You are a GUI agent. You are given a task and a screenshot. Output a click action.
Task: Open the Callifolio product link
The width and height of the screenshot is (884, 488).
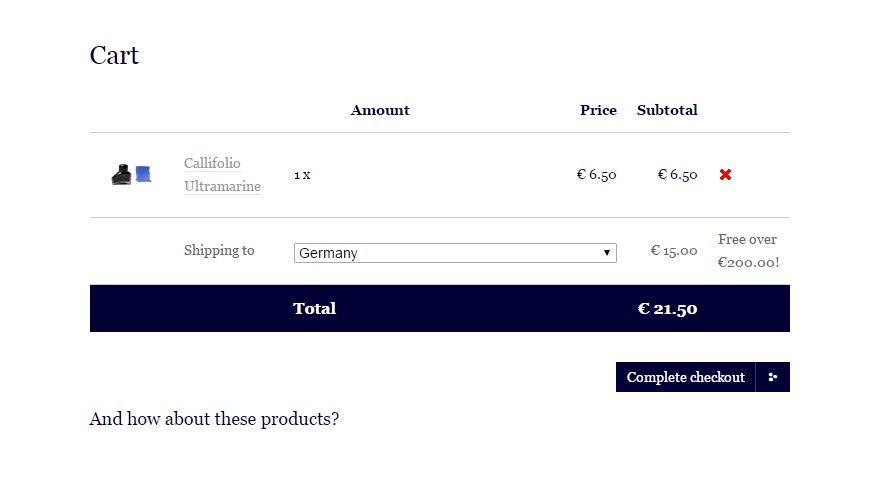(x=212, y=163)
